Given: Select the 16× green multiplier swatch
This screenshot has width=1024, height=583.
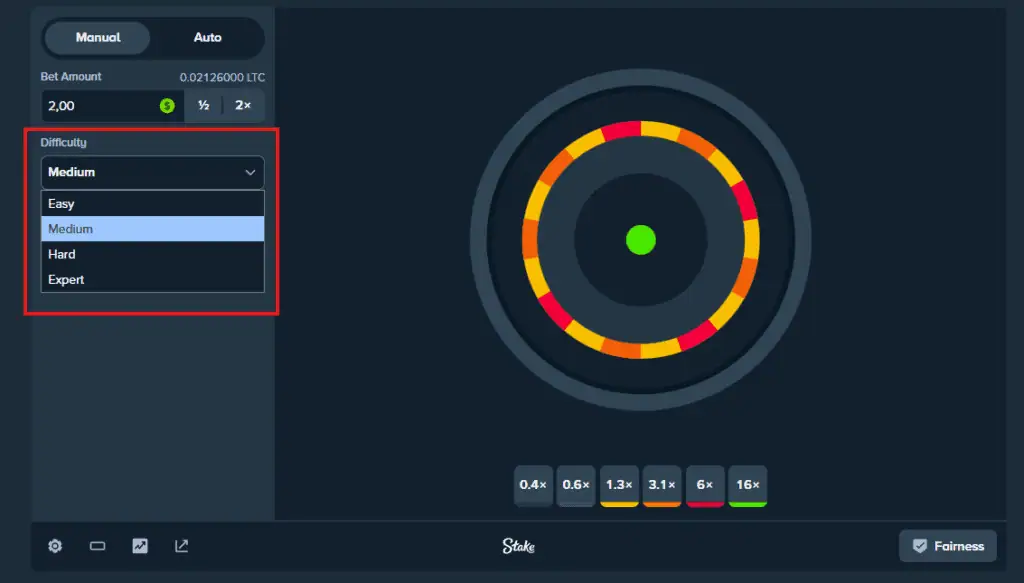Looking at the screenshot, I should (747, 485).
